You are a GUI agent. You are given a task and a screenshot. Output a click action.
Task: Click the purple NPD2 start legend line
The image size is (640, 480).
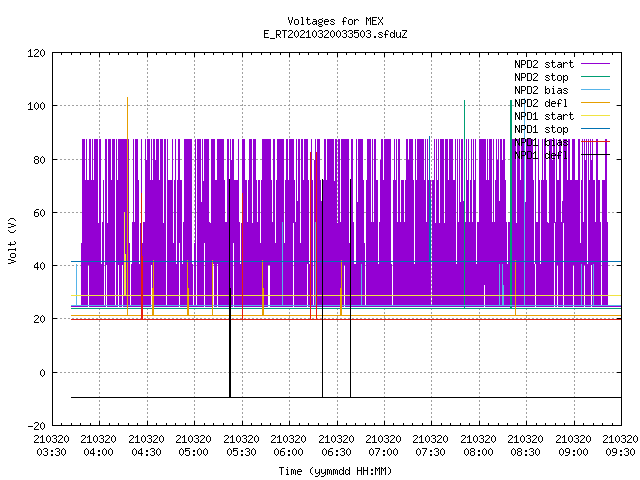[x=595, y=64]
